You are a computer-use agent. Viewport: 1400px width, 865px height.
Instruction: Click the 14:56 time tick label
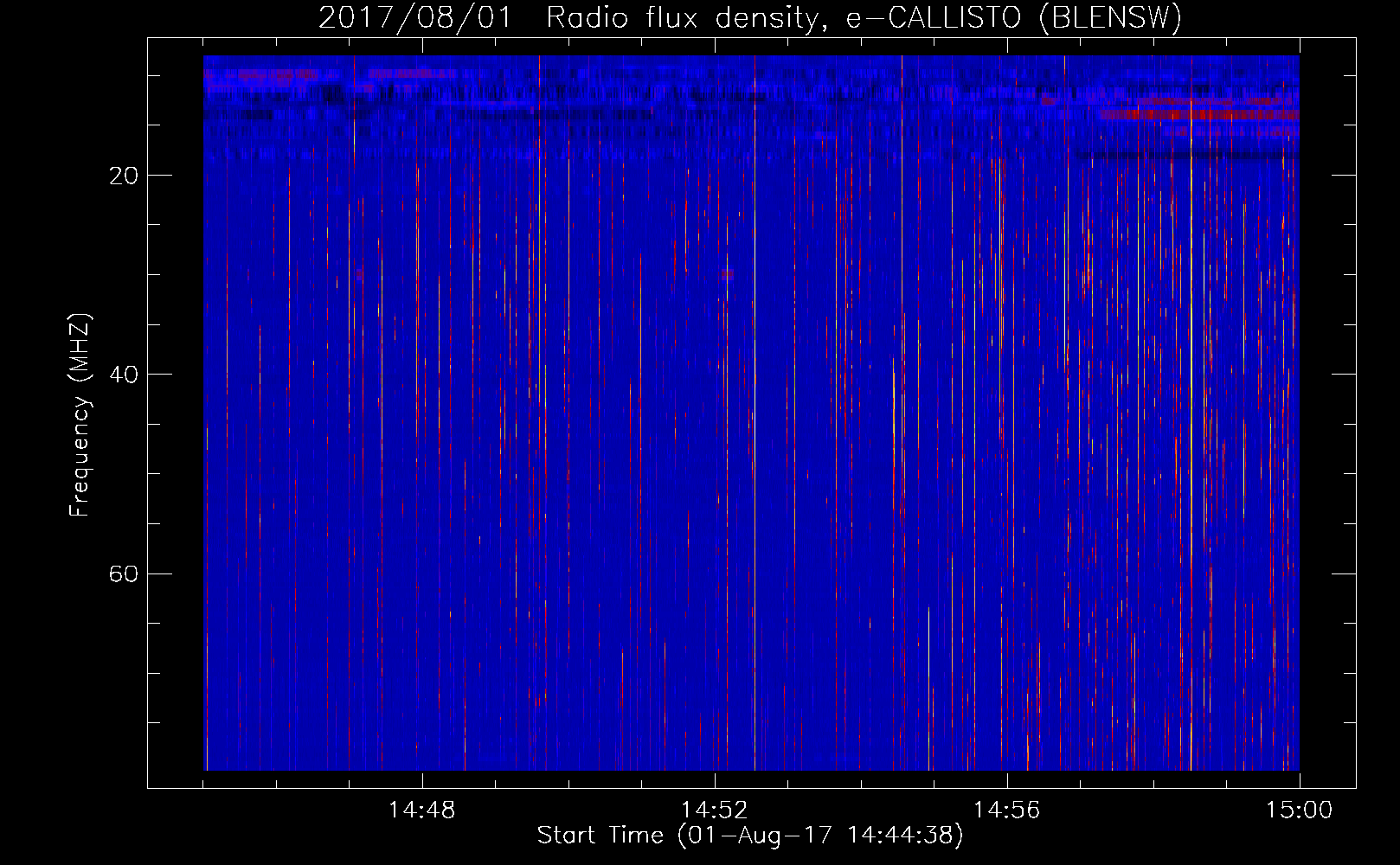1006,811
